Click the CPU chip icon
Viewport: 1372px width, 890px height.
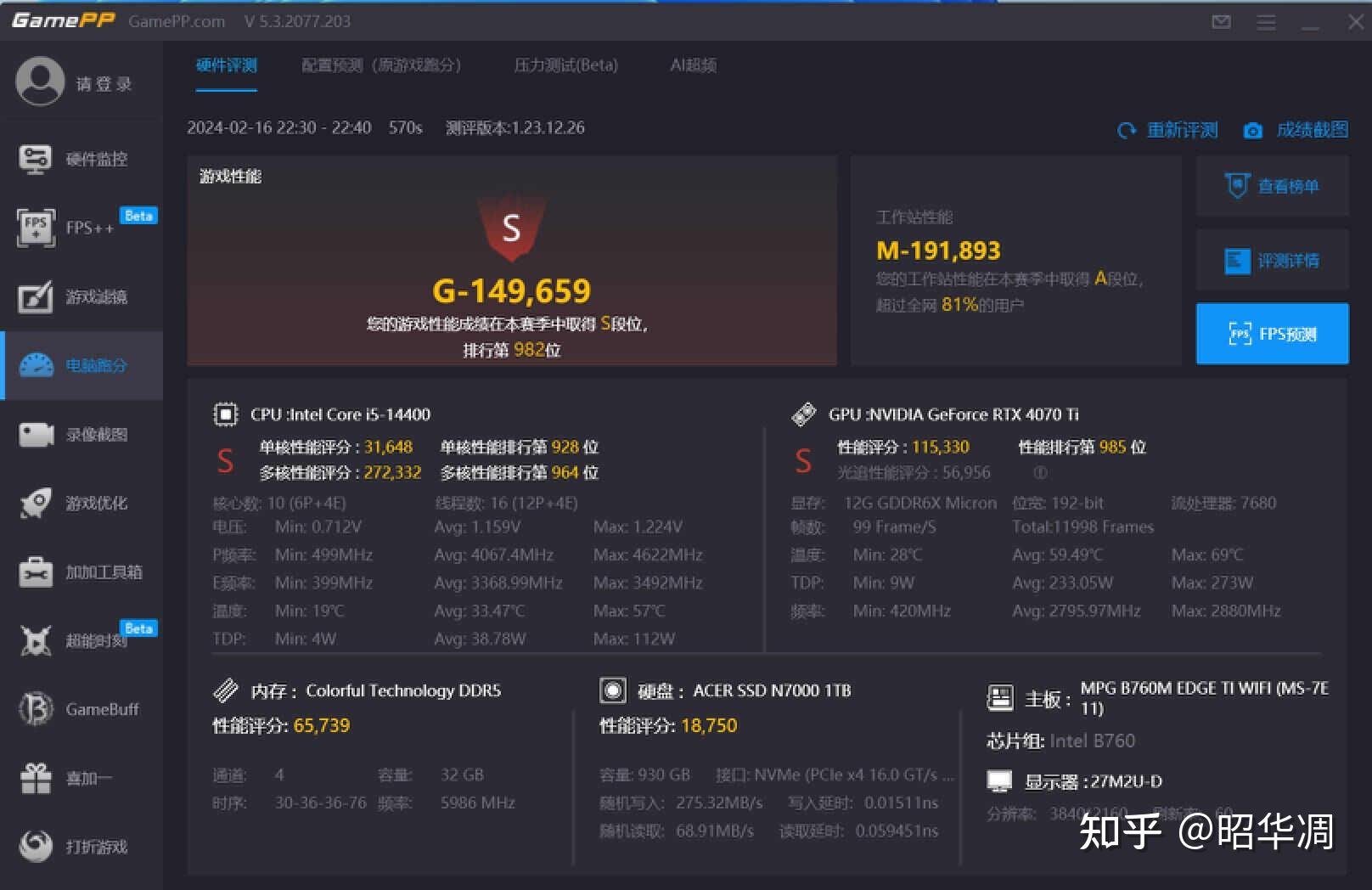click(225, 414)
